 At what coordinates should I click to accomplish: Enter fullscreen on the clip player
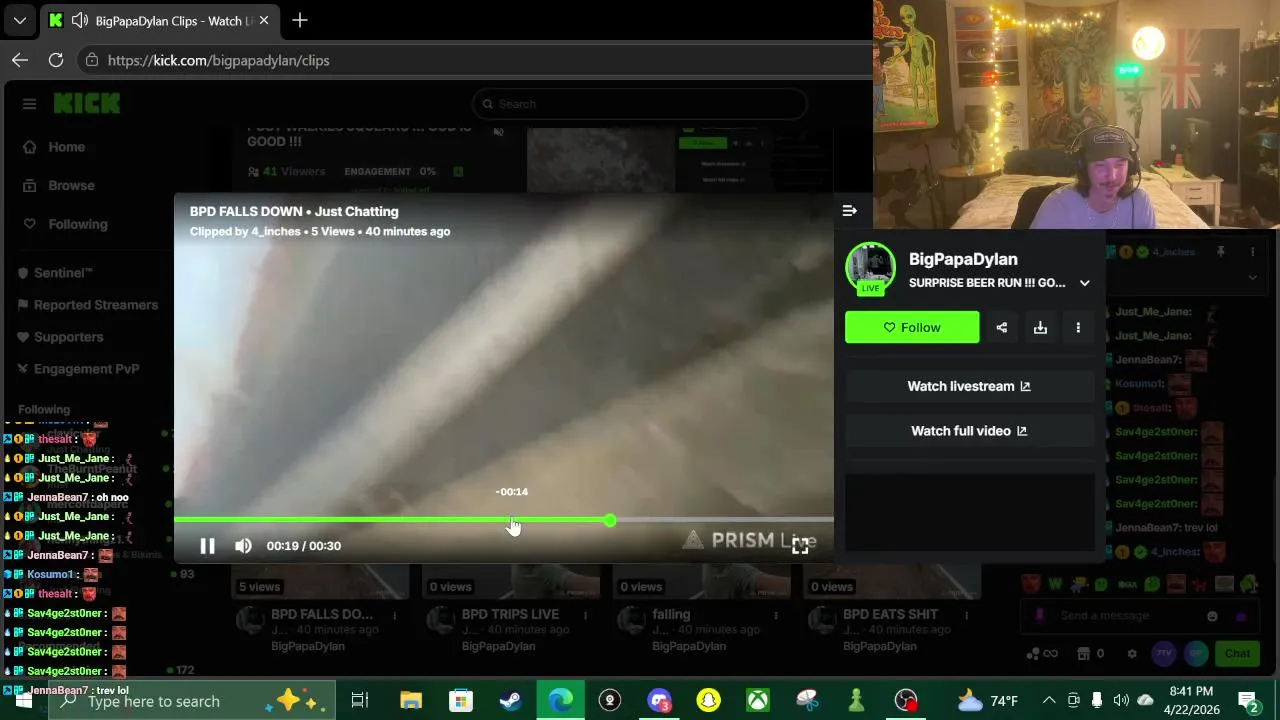(800, 546)
